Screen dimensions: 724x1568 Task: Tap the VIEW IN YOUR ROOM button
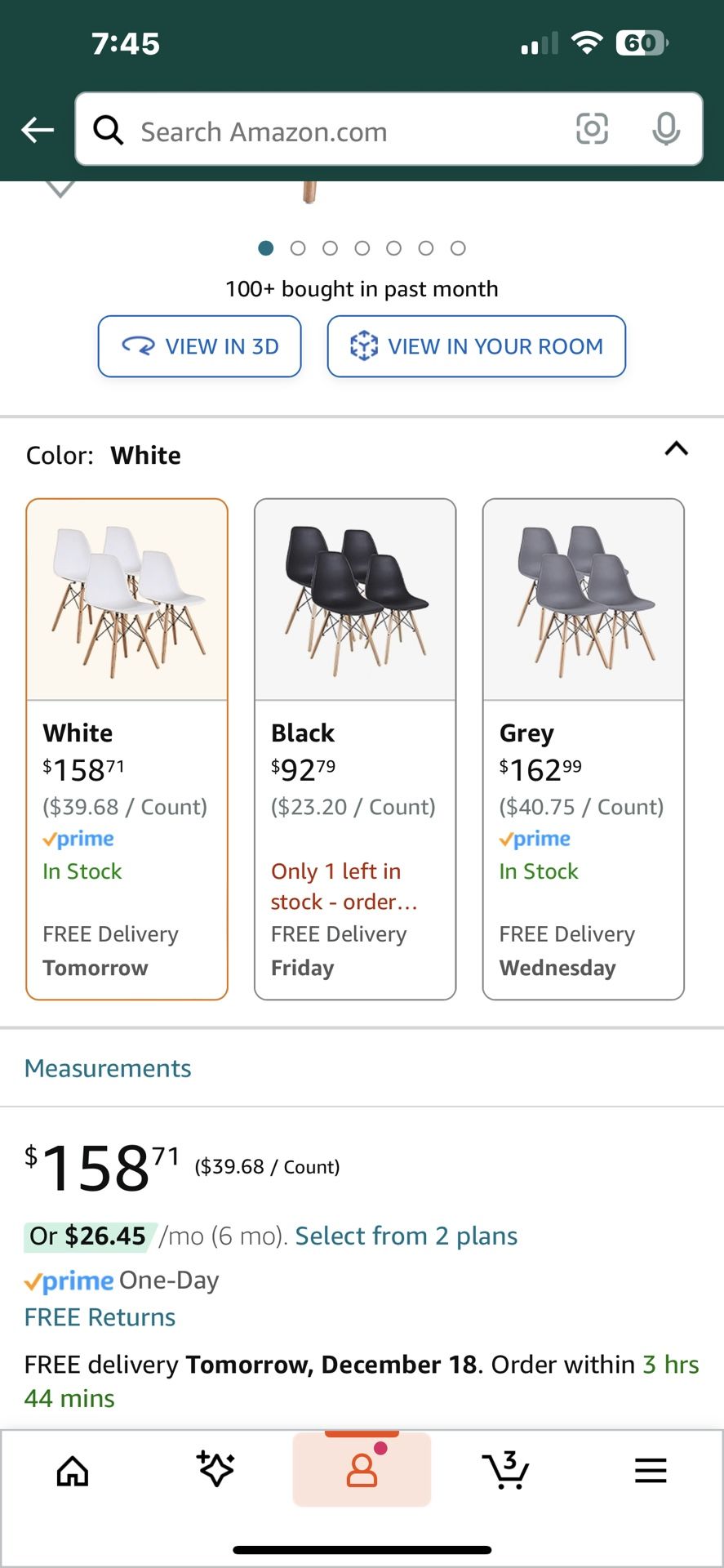coord(476,346)
